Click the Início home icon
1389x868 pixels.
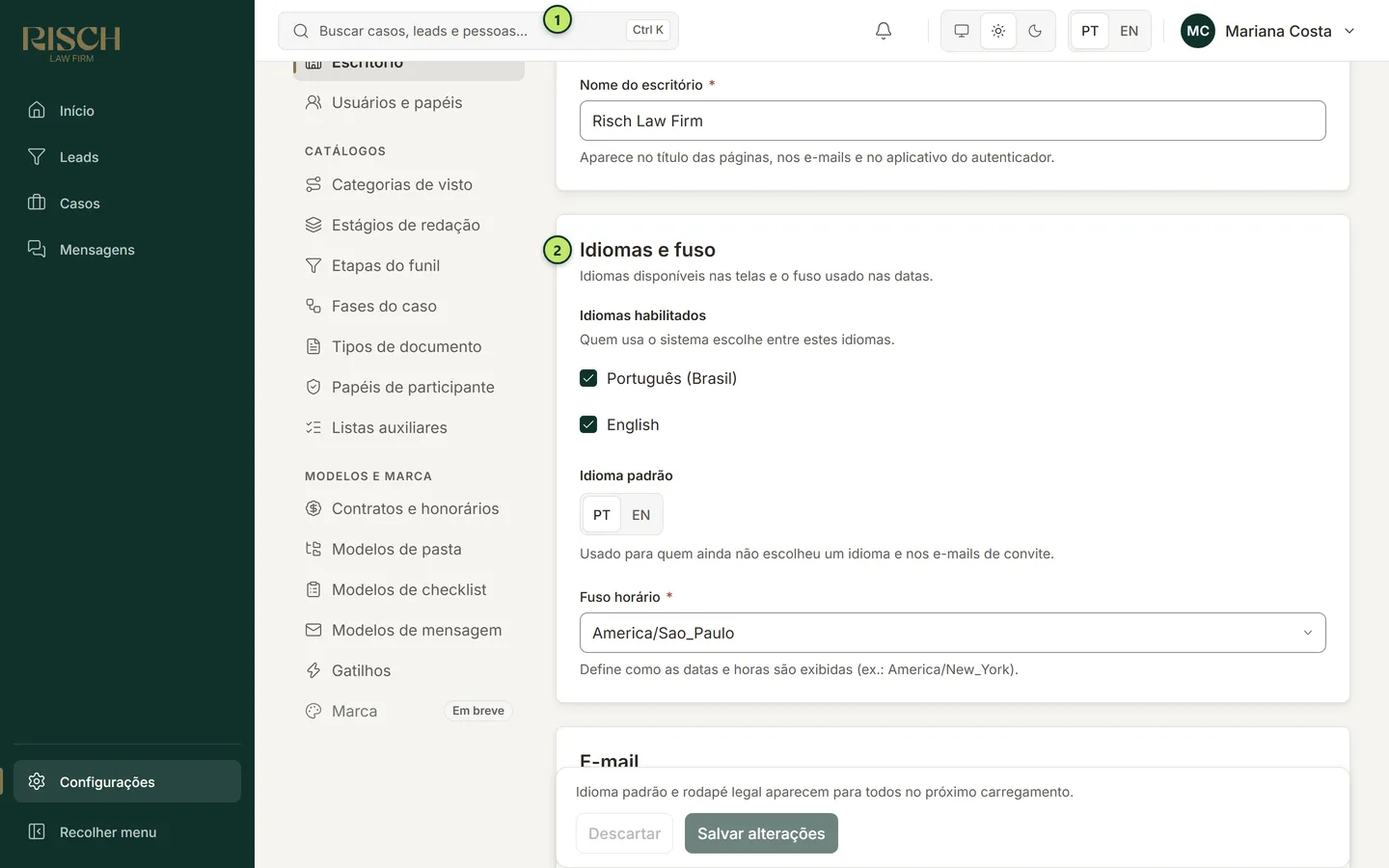pos(37,110)
